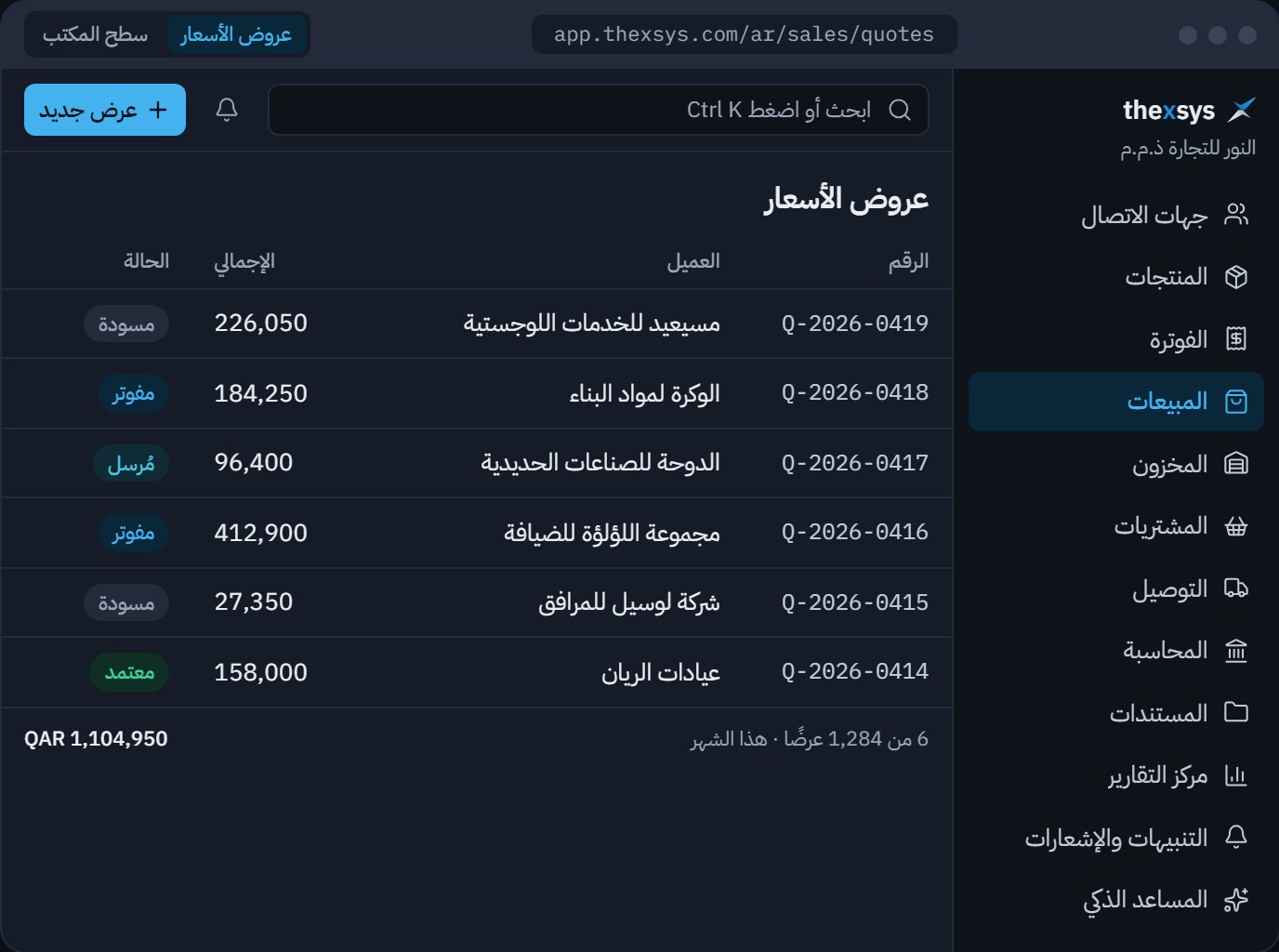Click the العميل column header
The image size is (1279, 952).
click(693, 261)
